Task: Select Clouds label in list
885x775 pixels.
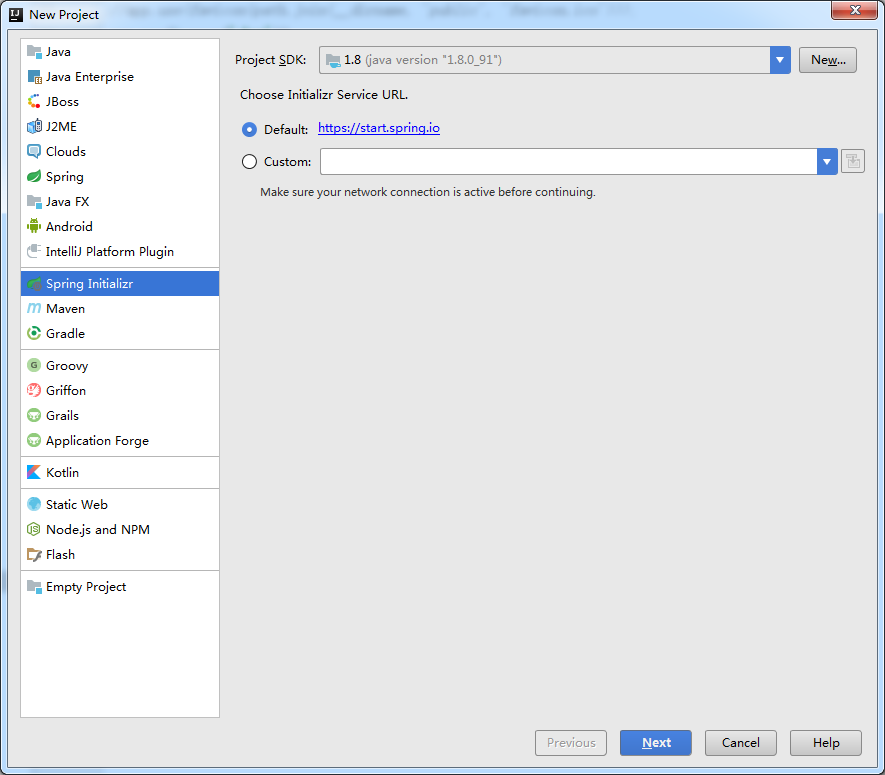Action: pos(65,151)
